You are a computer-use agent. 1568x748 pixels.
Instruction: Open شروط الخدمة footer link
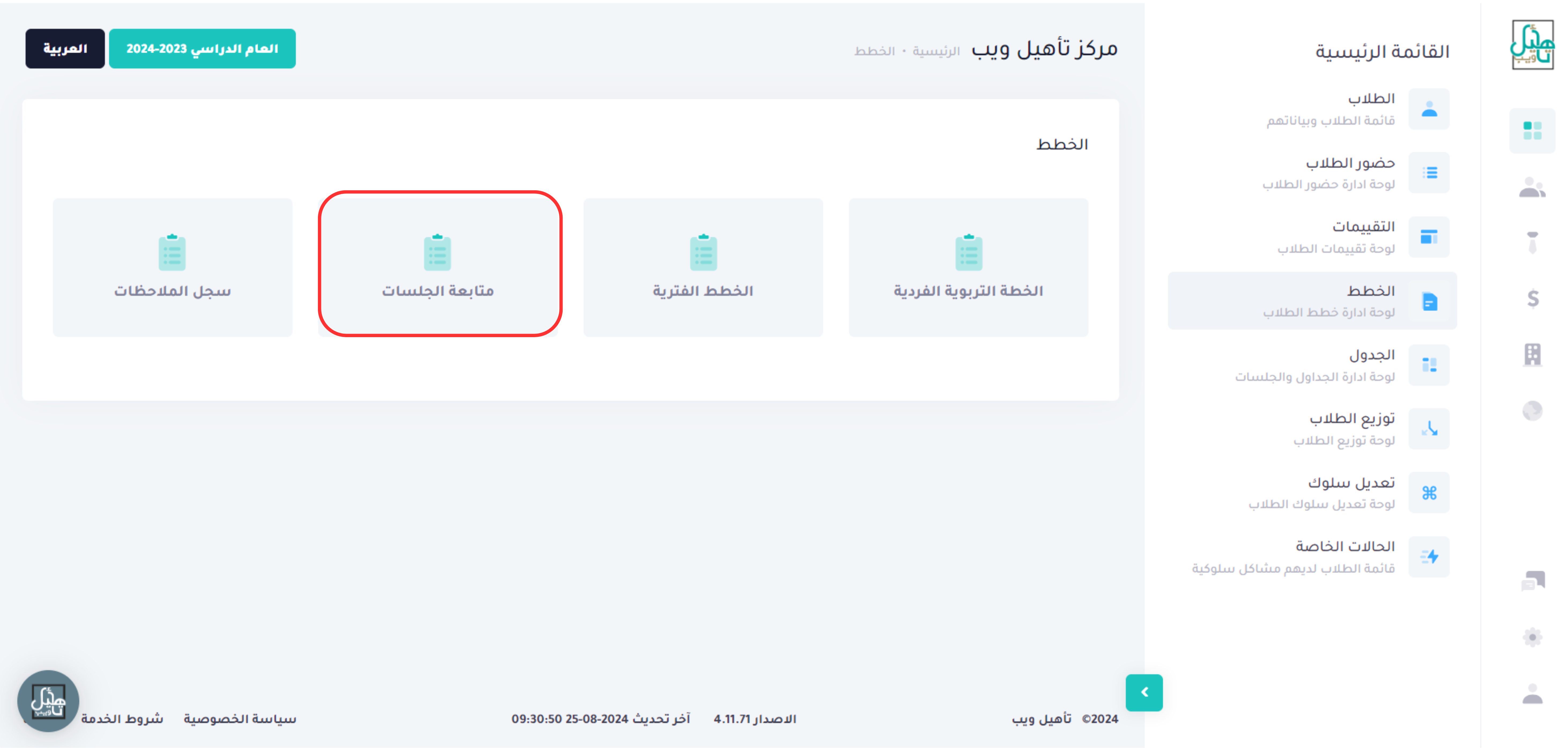point(122,719)
